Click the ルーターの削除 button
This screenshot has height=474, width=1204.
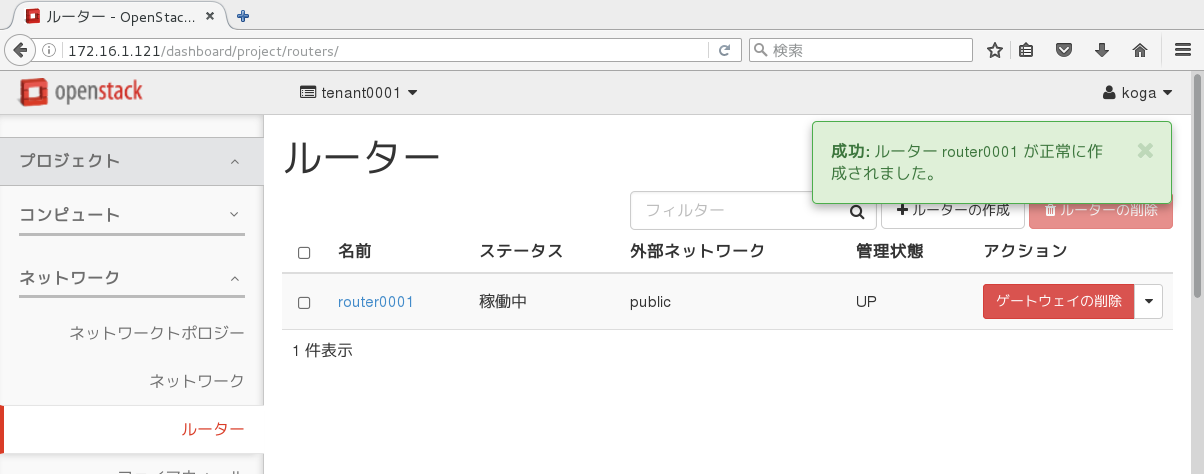point(1100,210)
